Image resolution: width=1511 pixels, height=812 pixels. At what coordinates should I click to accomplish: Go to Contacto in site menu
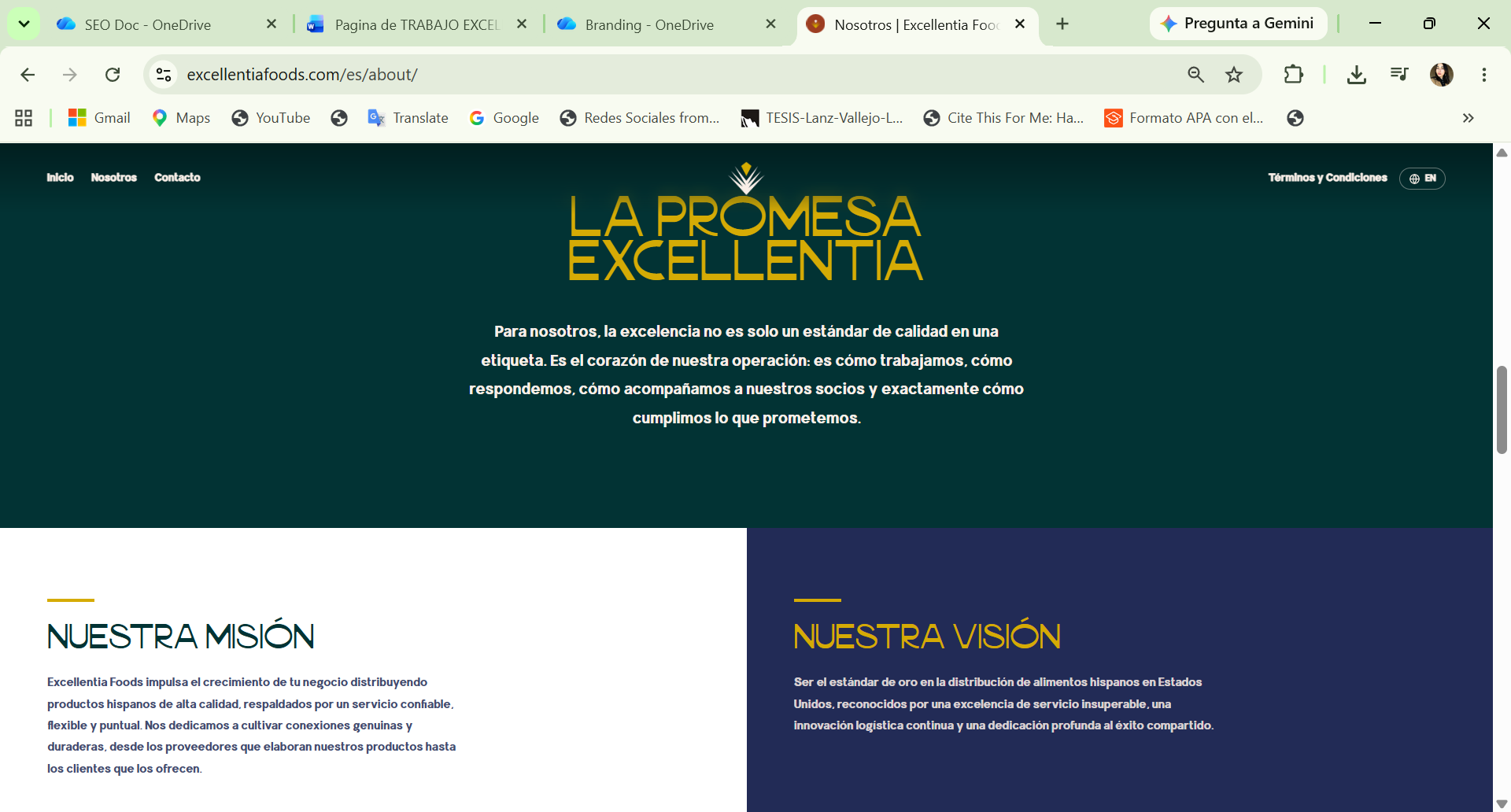coord(177,178)
